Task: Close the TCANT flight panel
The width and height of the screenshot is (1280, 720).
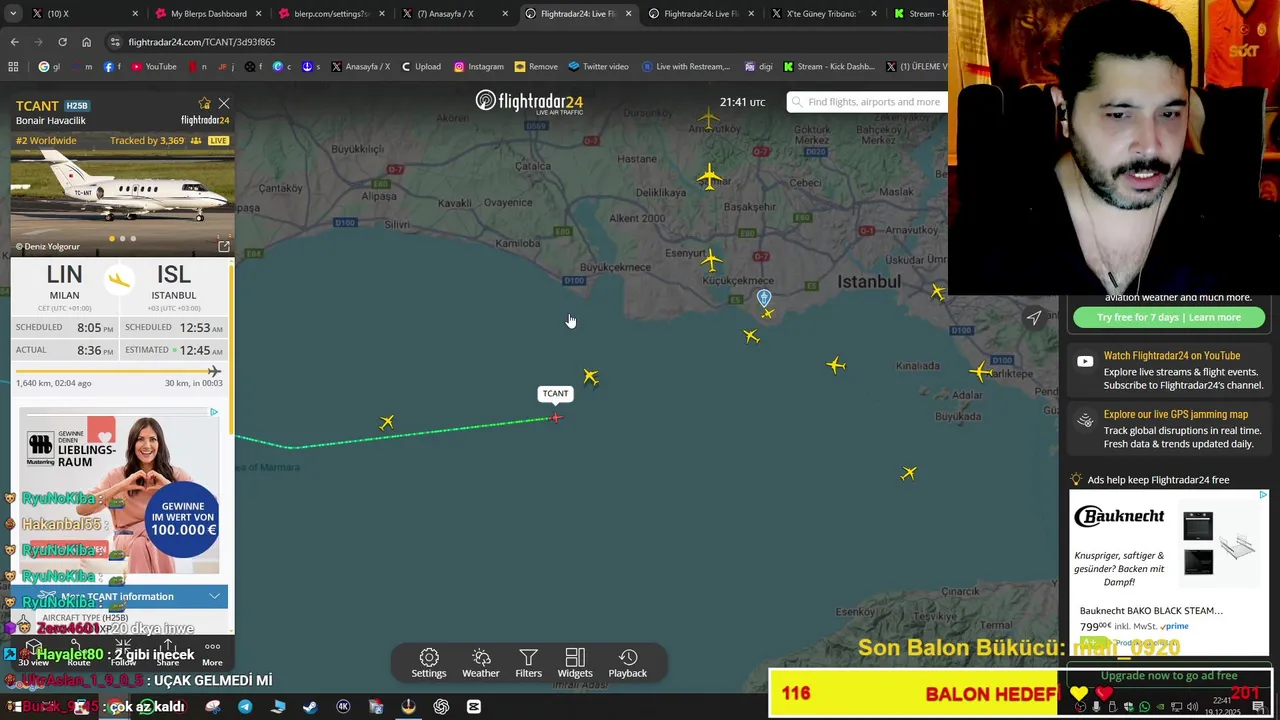Action: coord(224,104)
